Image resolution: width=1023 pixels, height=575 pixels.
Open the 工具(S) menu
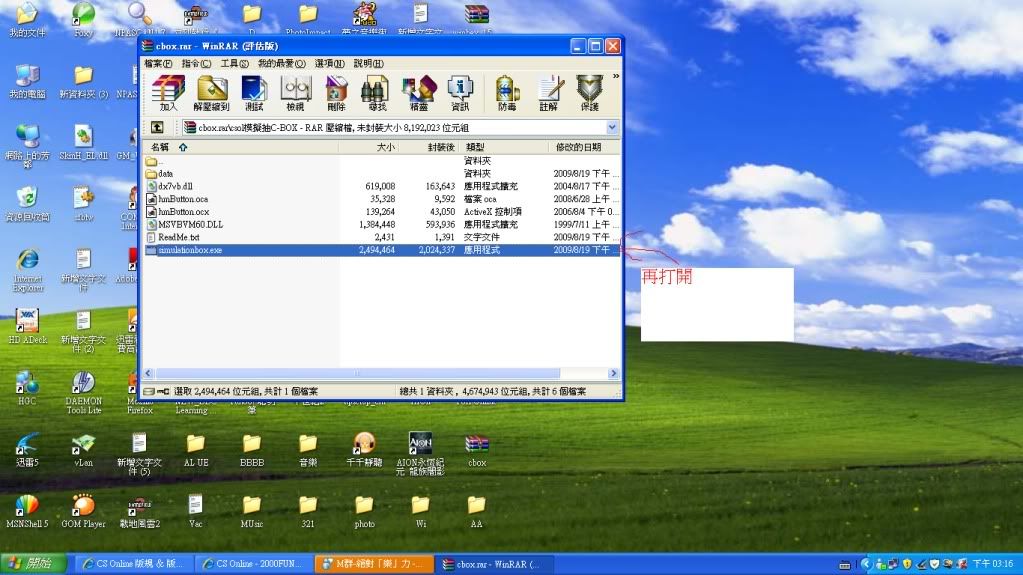pyautogui.click(x=234, y=63)
